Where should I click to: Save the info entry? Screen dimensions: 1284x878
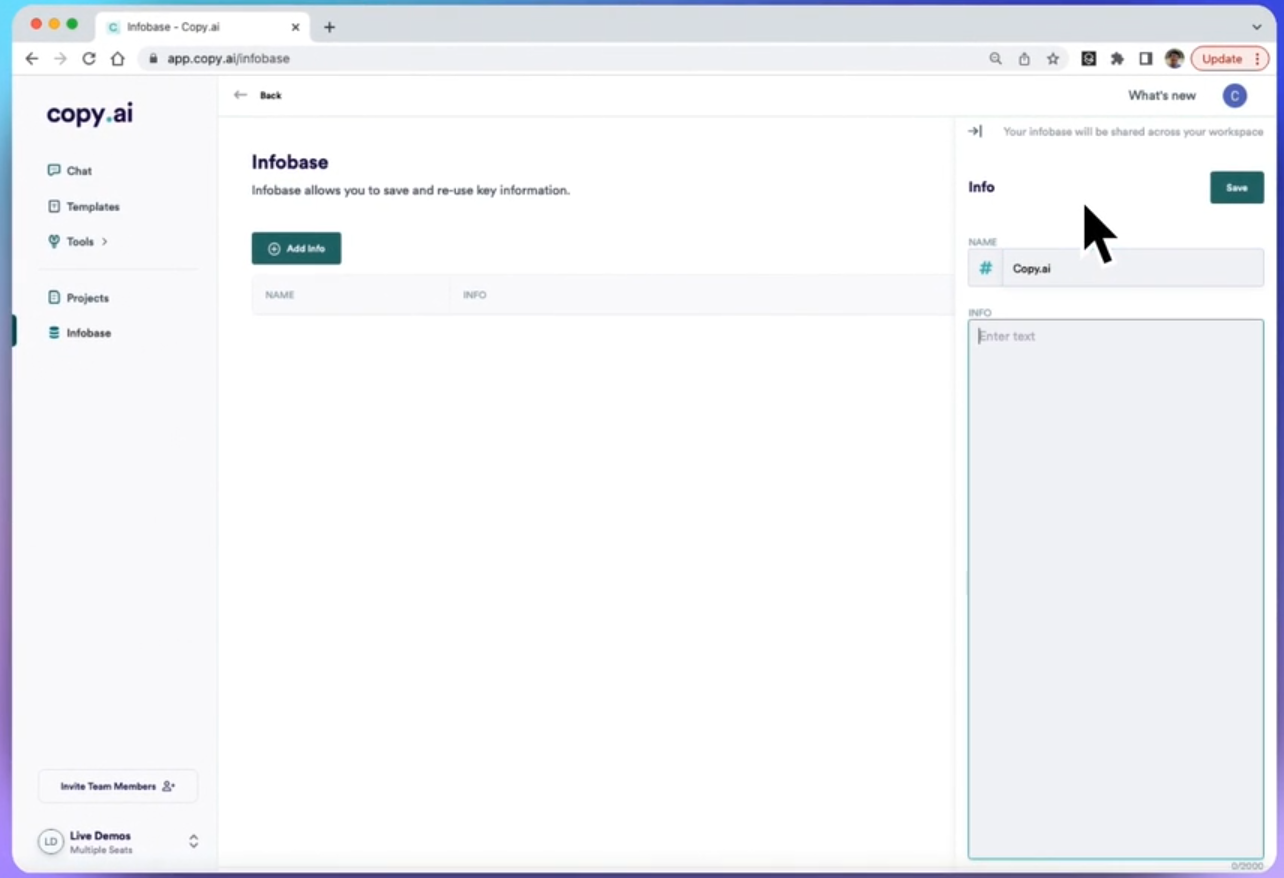(x=1237, y=188)
